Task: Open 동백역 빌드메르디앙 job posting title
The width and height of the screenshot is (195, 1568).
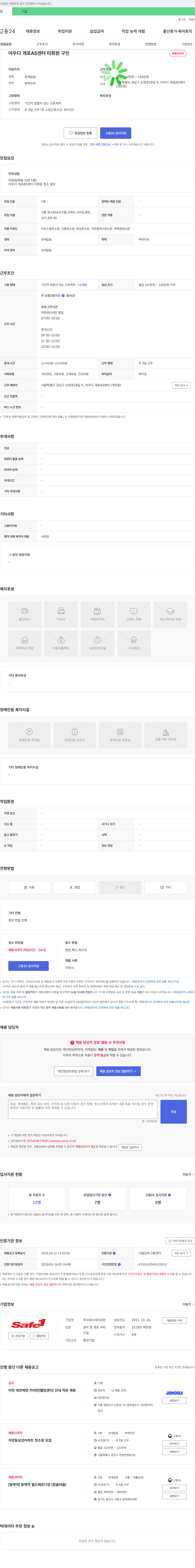Action: [x=37, y=1485]
